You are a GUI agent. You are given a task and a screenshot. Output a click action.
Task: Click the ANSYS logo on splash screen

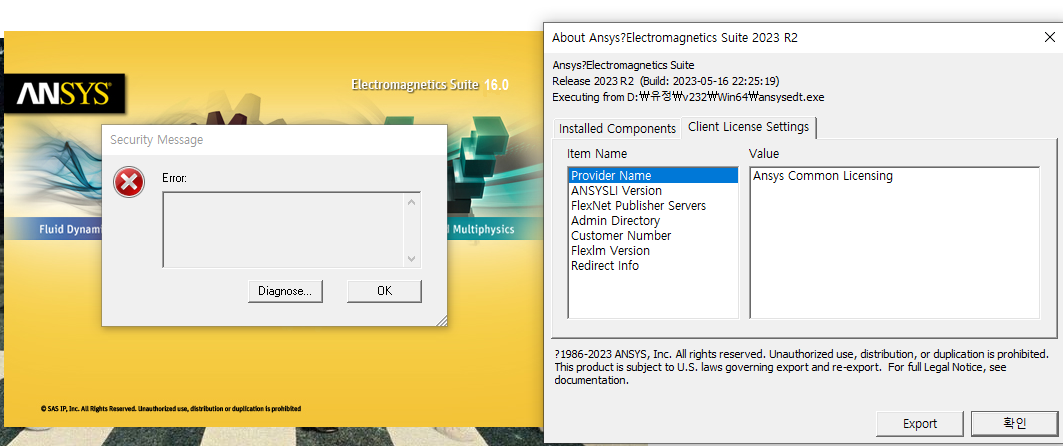click(64, 93)
